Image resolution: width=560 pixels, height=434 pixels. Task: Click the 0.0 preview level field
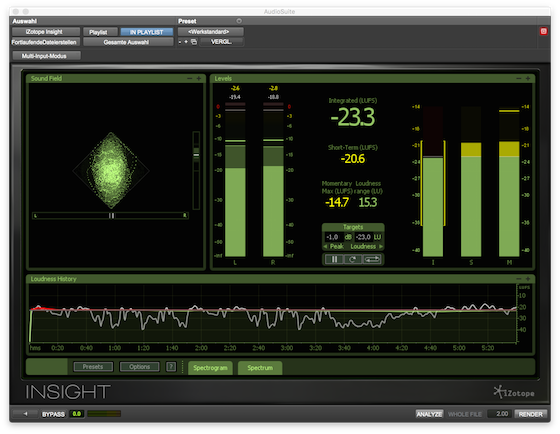(x=77, y=414)
